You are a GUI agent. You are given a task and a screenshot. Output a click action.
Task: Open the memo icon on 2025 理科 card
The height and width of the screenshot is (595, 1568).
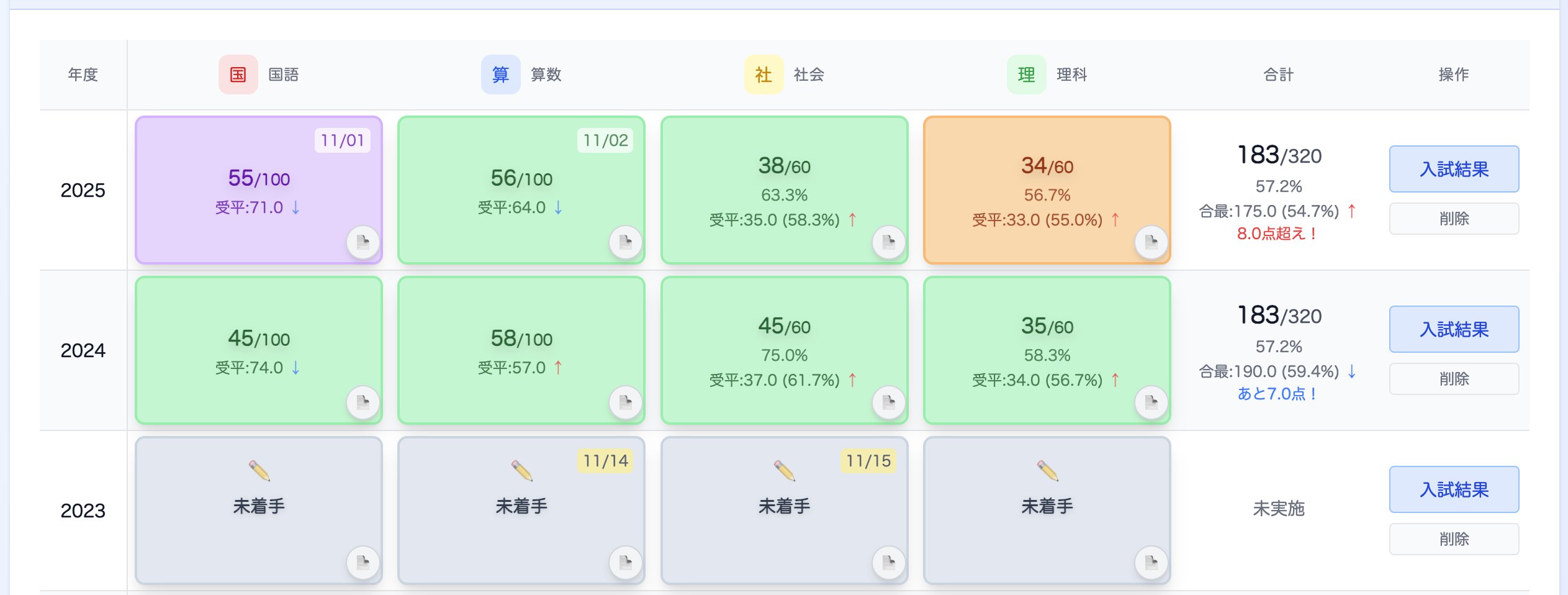pos(1151,242)
